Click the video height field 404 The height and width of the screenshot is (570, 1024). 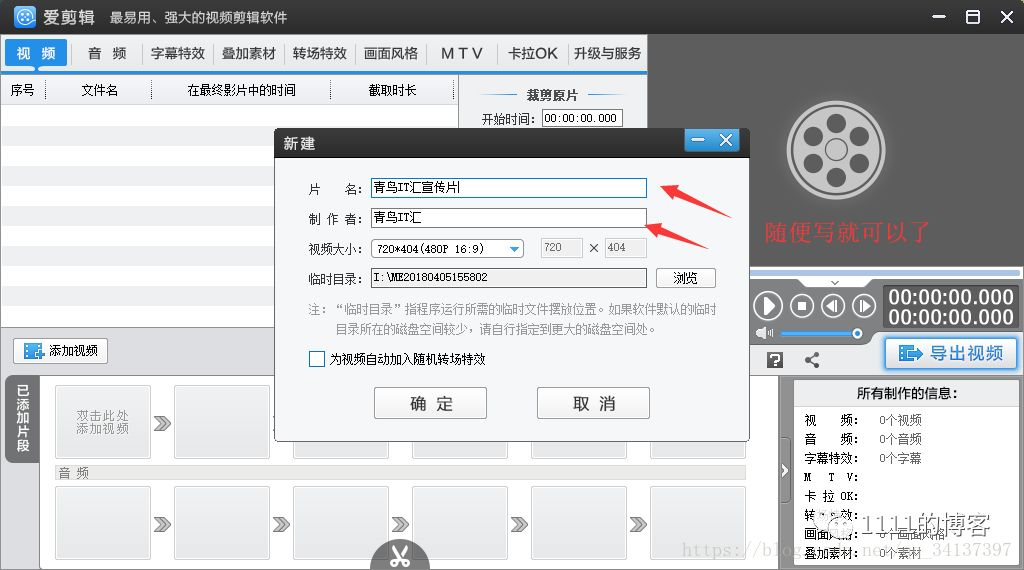click(x=626, y=248)
